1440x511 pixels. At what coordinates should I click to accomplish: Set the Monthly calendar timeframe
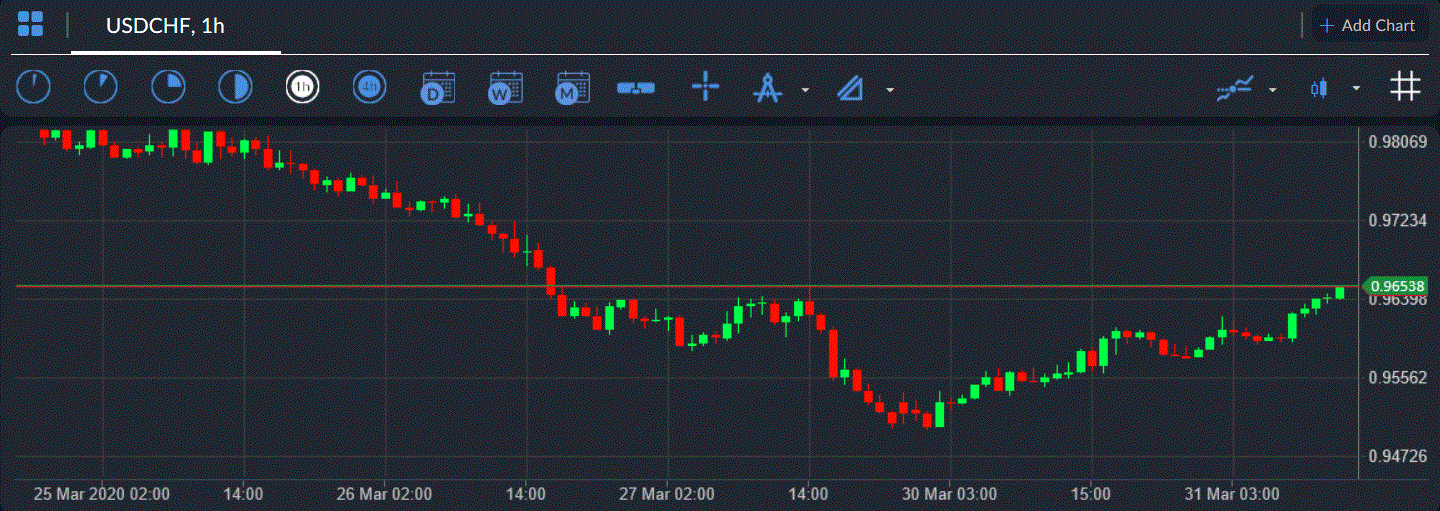pyautogui.click(x=572, y=88)
